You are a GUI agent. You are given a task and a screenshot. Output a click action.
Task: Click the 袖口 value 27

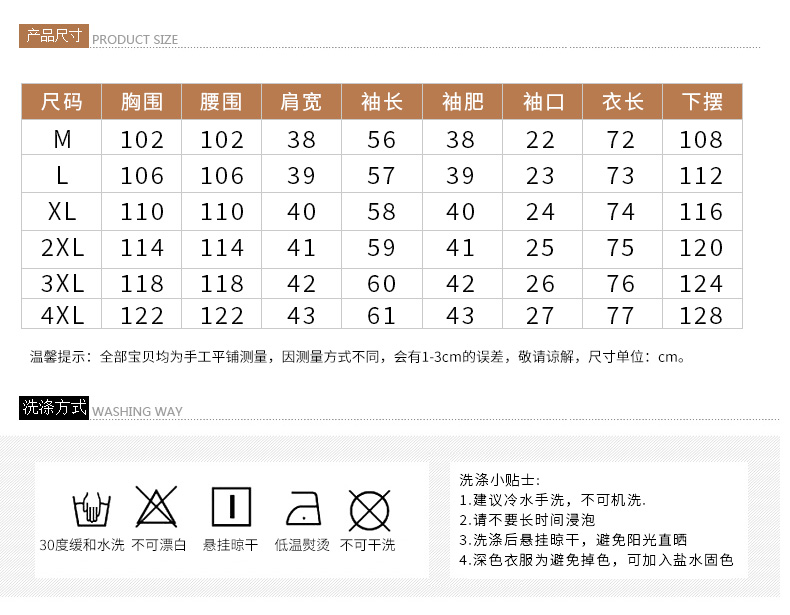[540, 316]
